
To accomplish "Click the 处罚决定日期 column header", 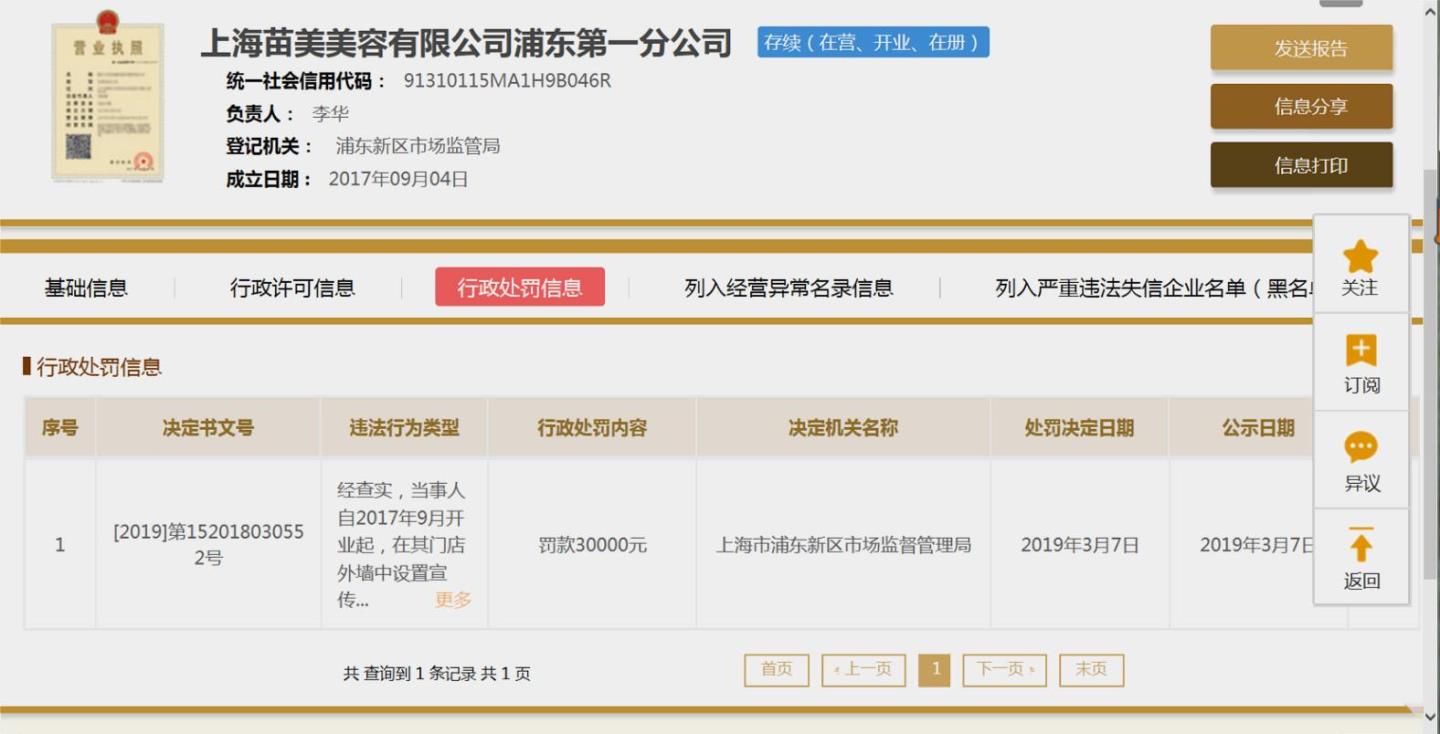I will click(1079, 428).
